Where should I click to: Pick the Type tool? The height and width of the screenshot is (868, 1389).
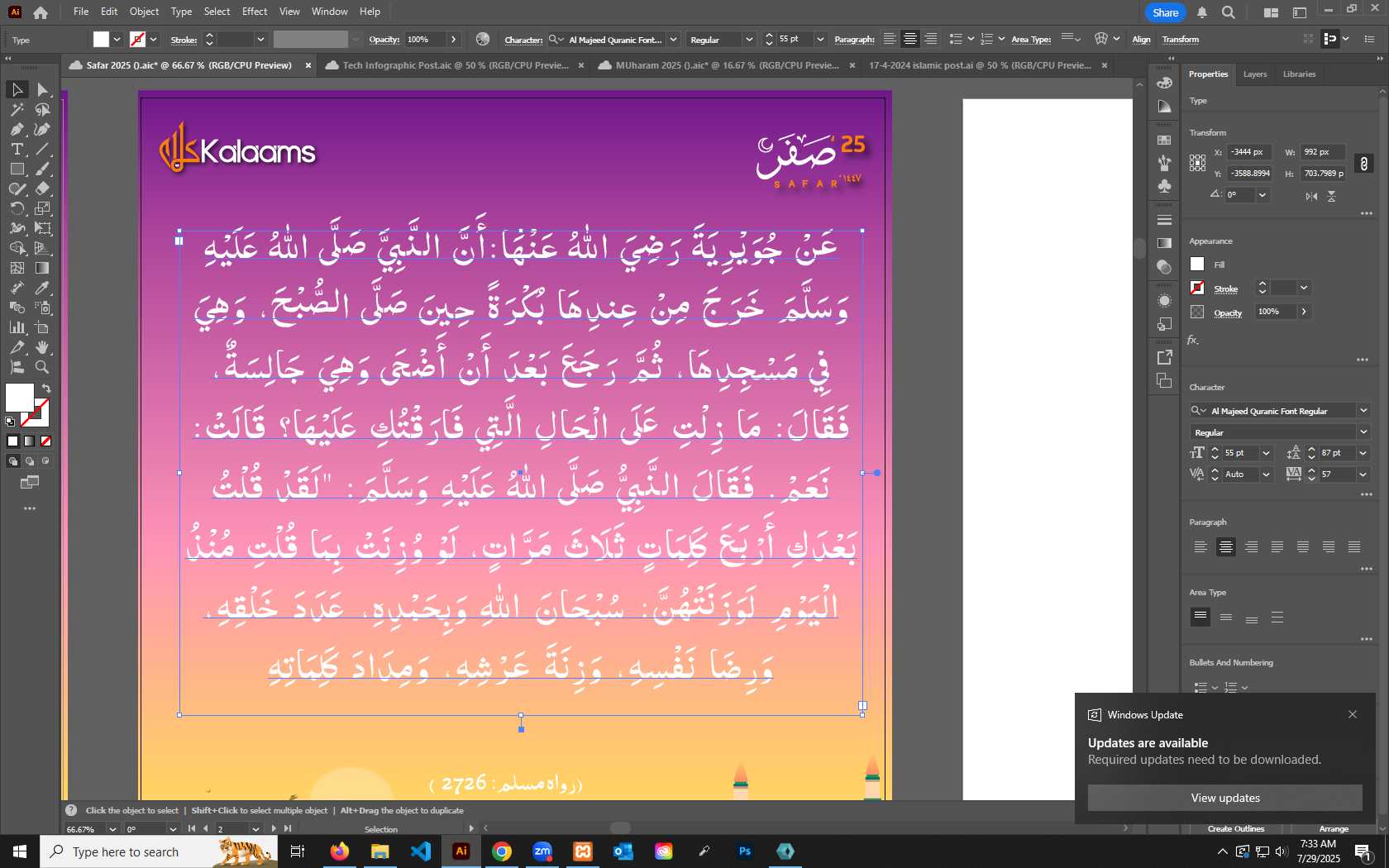17,149
